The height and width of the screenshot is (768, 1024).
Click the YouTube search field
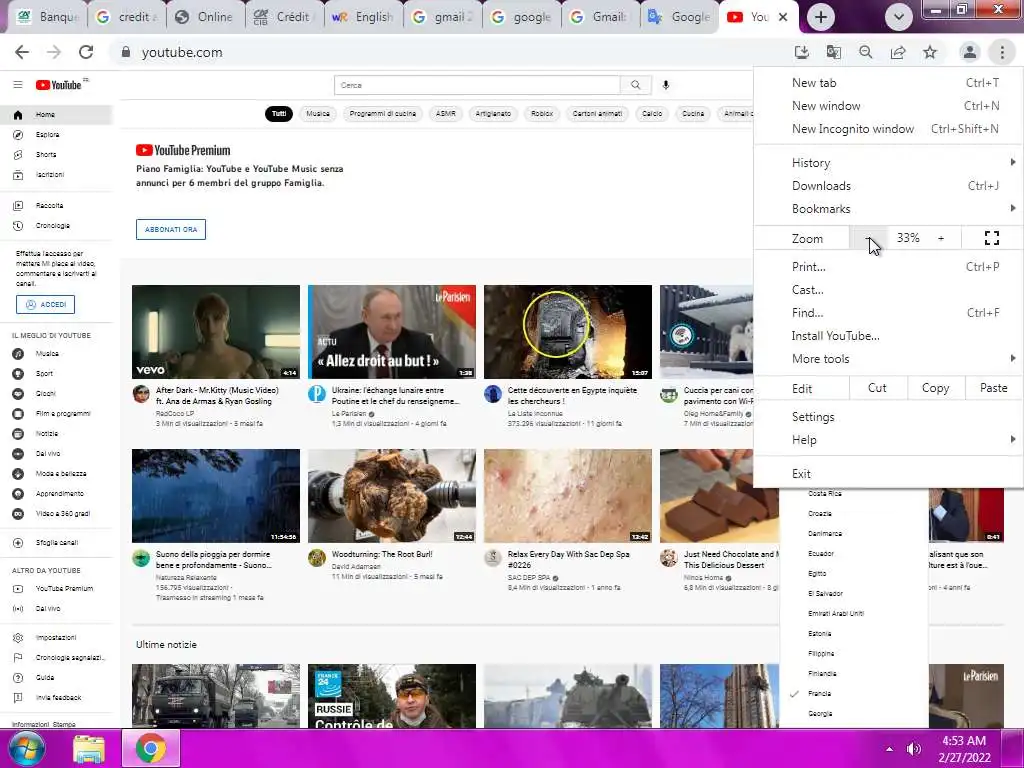click(x=477, y=85)
